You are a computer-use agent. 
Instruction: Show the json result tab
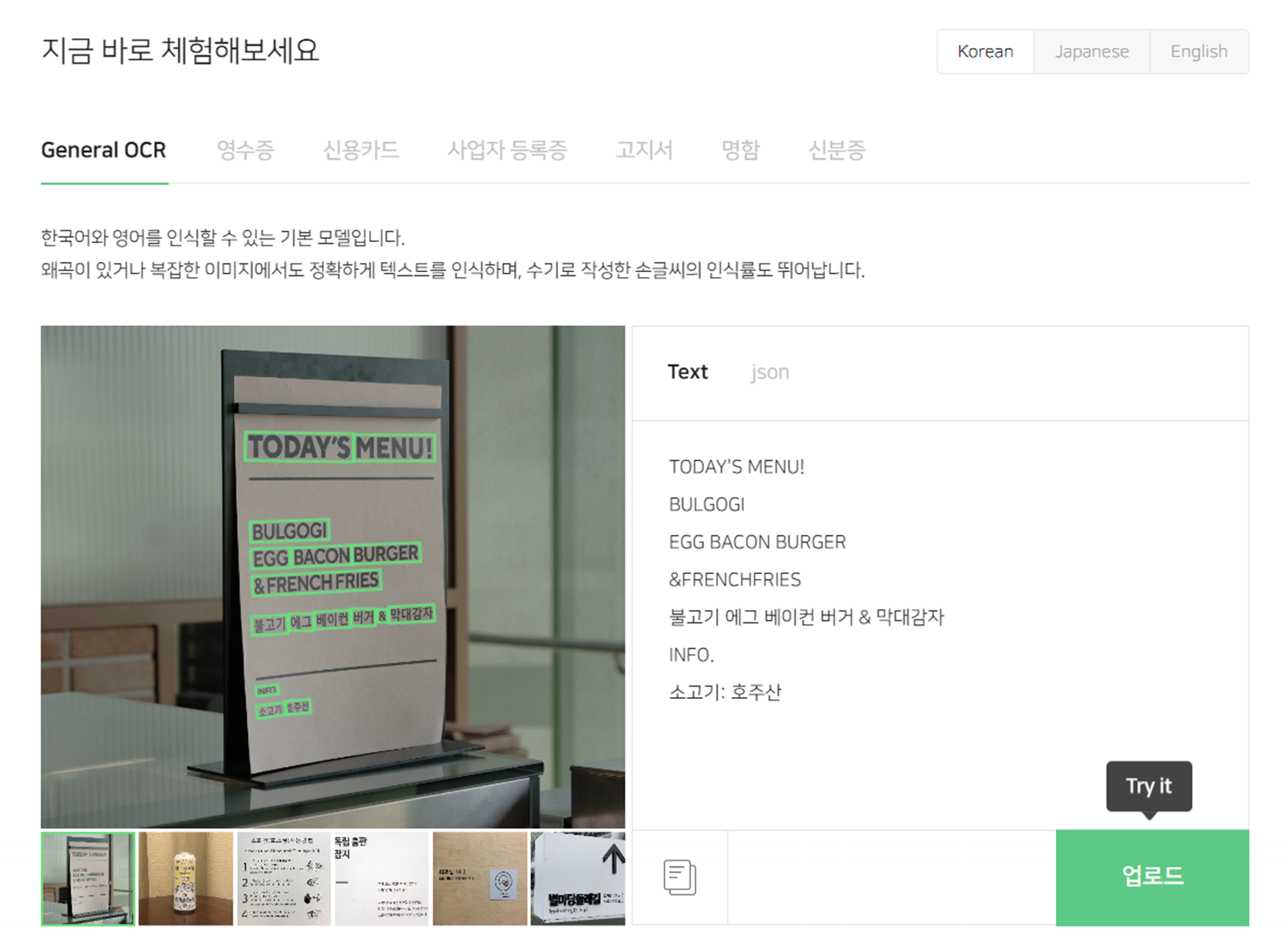(x=770, y=372)
